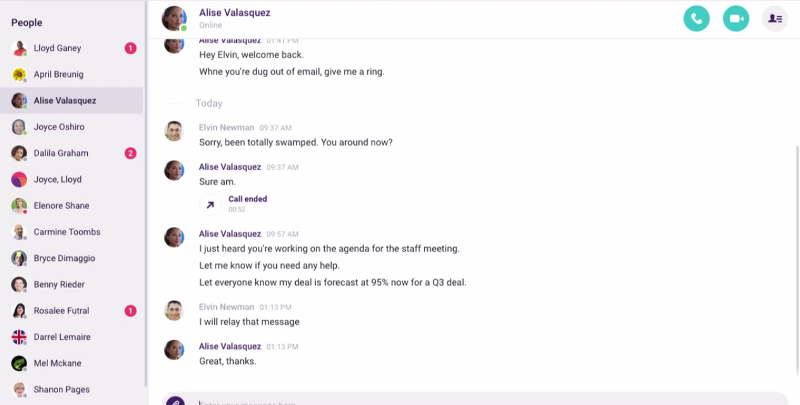The height and width of the screenshot is (405, 800).
Task: Click the message input field
Action: click(480, 400)
